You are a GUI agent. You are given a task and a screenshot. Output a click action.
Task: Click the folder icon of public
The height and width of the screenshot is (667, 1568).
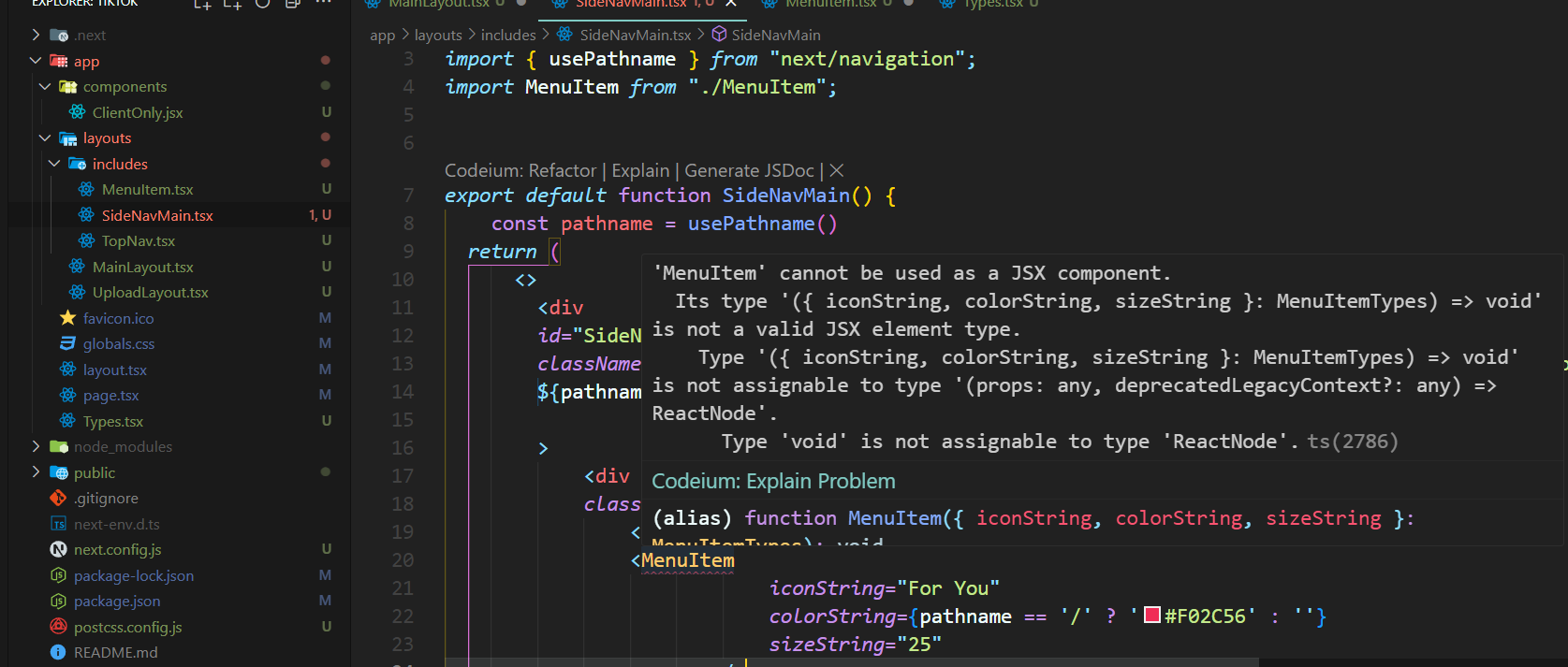pyautogui.click(x=59, y=472)
